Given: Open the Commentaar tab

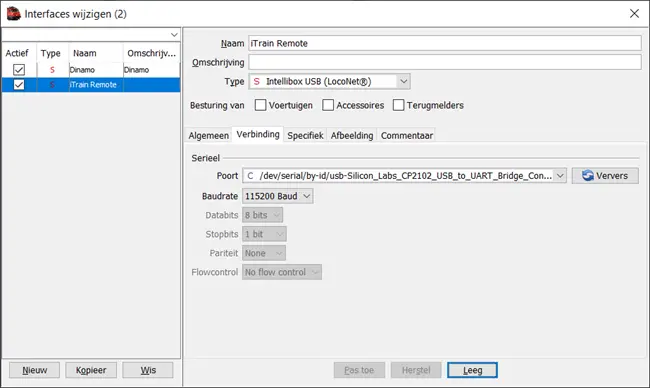Looking at the screenshot, I should [x=407, y=136].
